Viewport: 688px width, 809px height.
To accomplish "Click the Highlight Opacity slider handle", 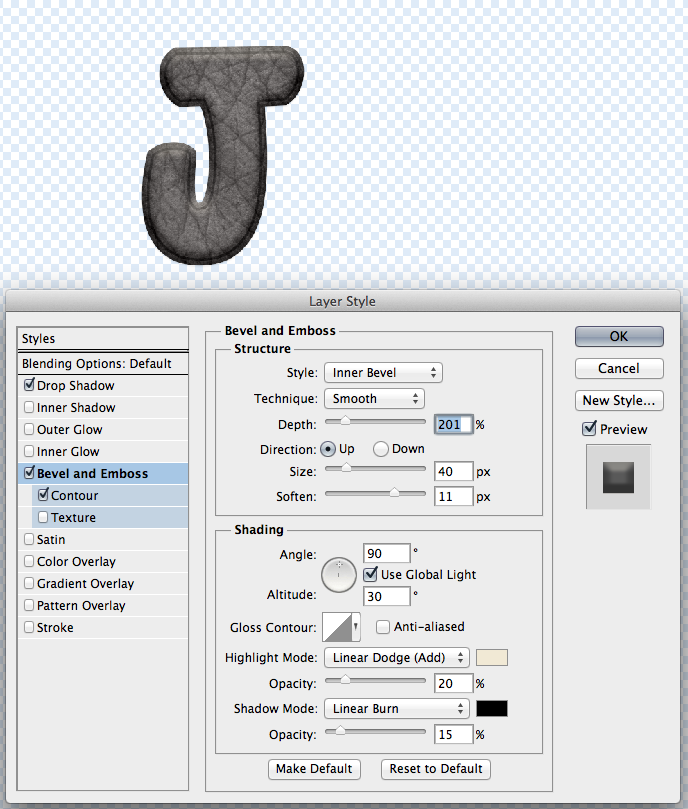I will tap(345, 680).
